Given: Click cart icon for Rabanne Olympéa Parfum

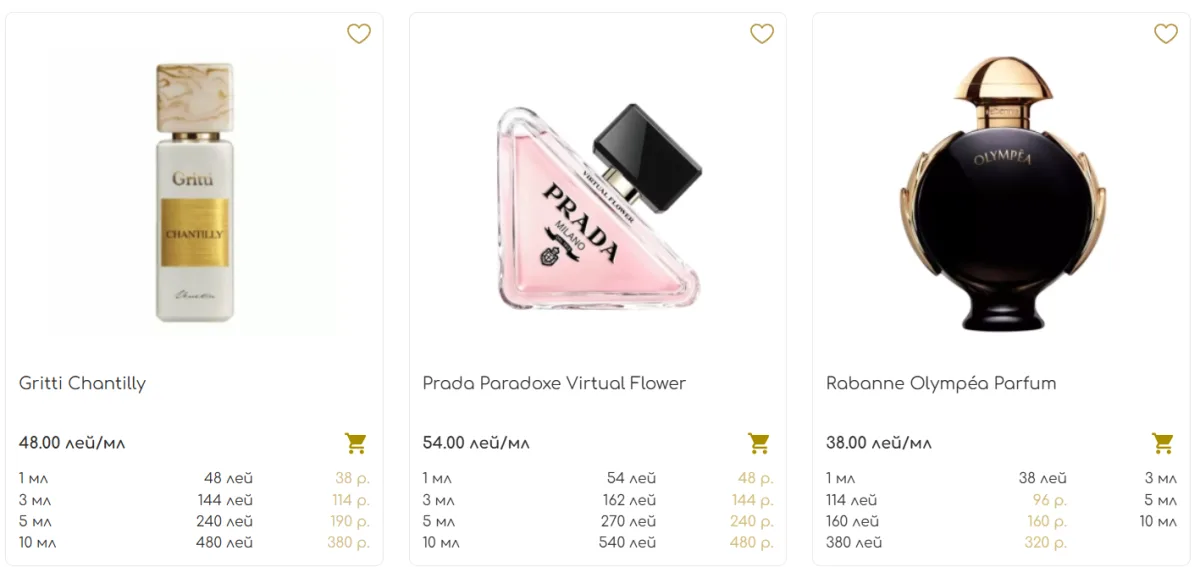Looking at the screenshot, I should (x=1163, y=443).
